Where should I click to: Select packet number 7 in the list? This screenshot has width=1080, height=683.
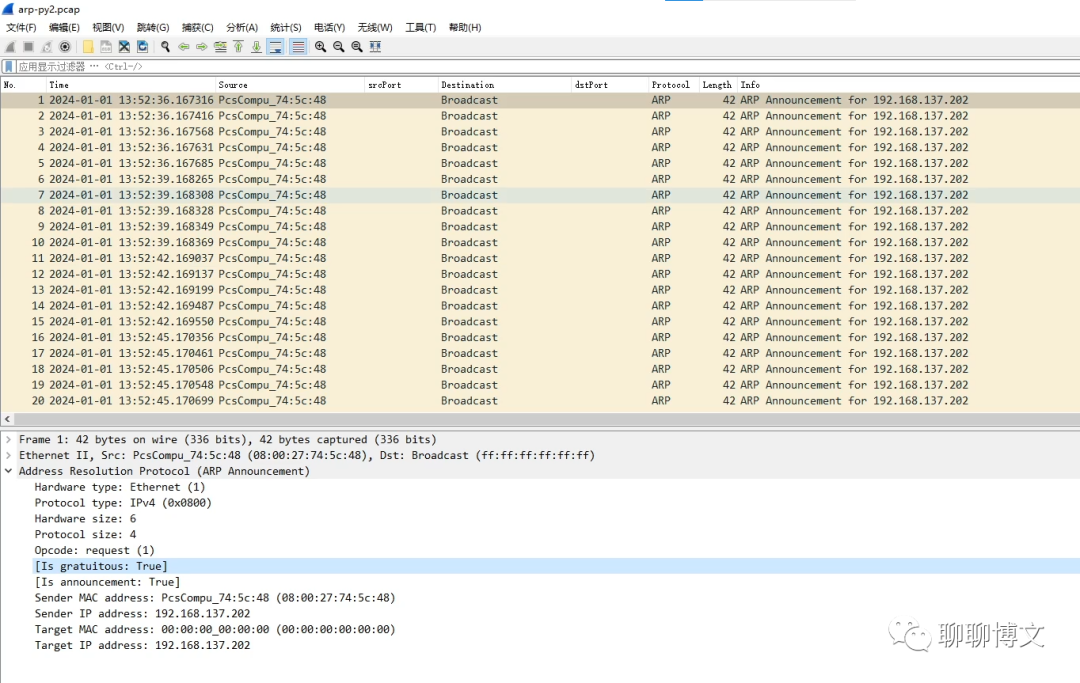pos(540,195)
